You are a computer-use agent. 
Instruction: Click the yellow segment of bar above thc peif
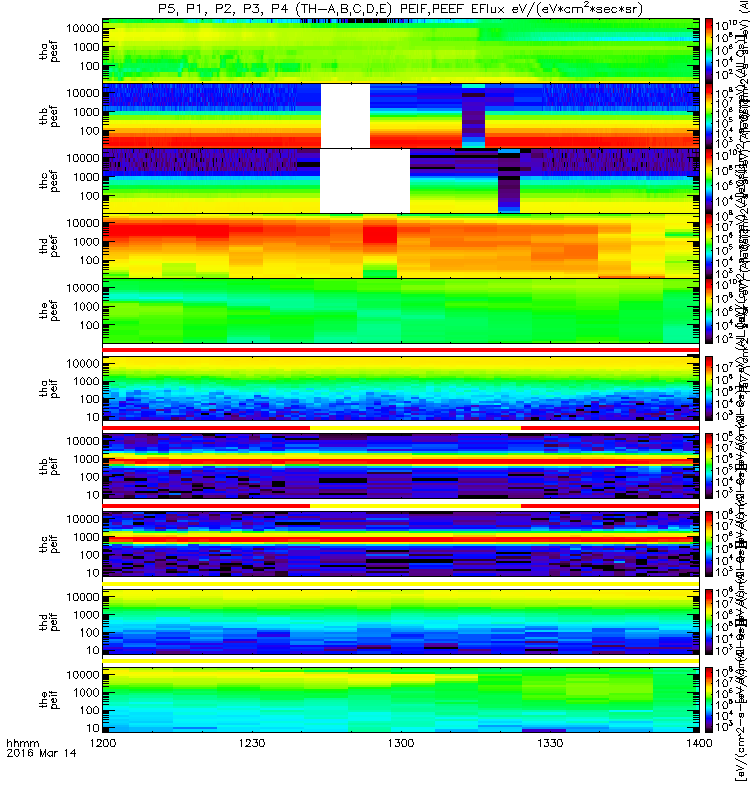(x=415, y=506)
